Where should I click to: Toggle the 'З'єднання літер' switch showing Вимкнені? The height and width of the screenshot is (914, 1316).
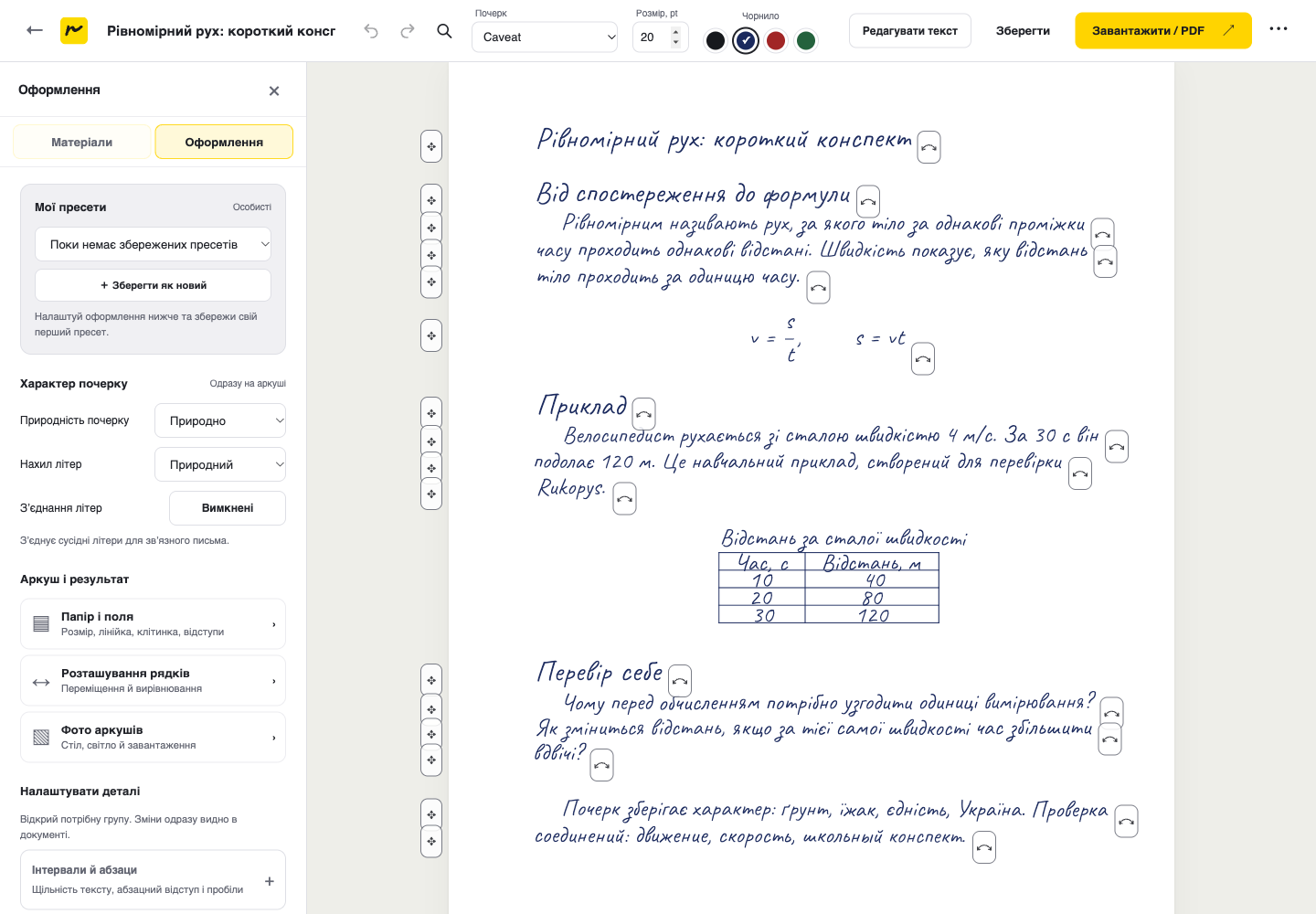[228, 508]
